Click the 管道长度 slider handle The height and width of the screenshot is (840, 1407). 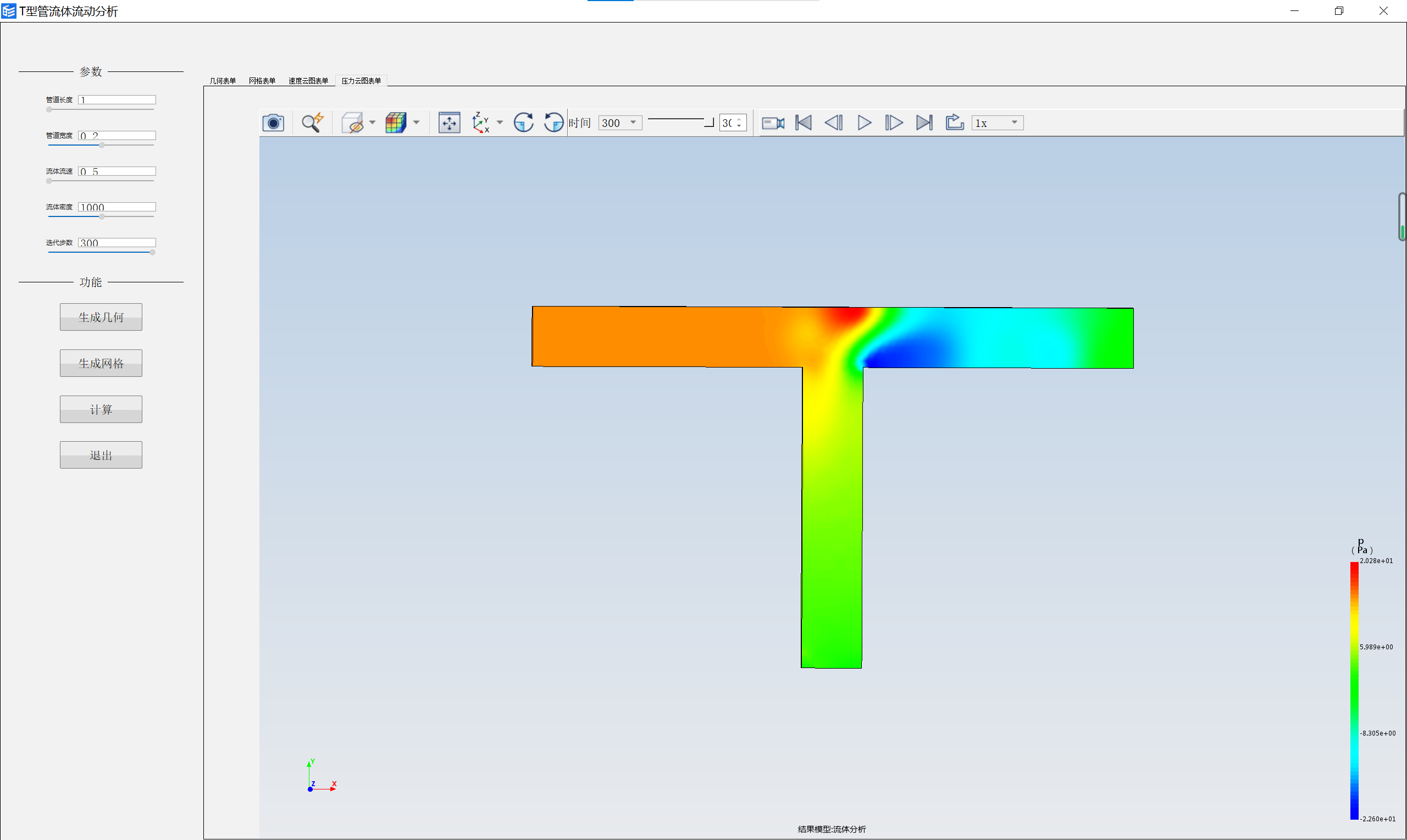pos(49,109)
